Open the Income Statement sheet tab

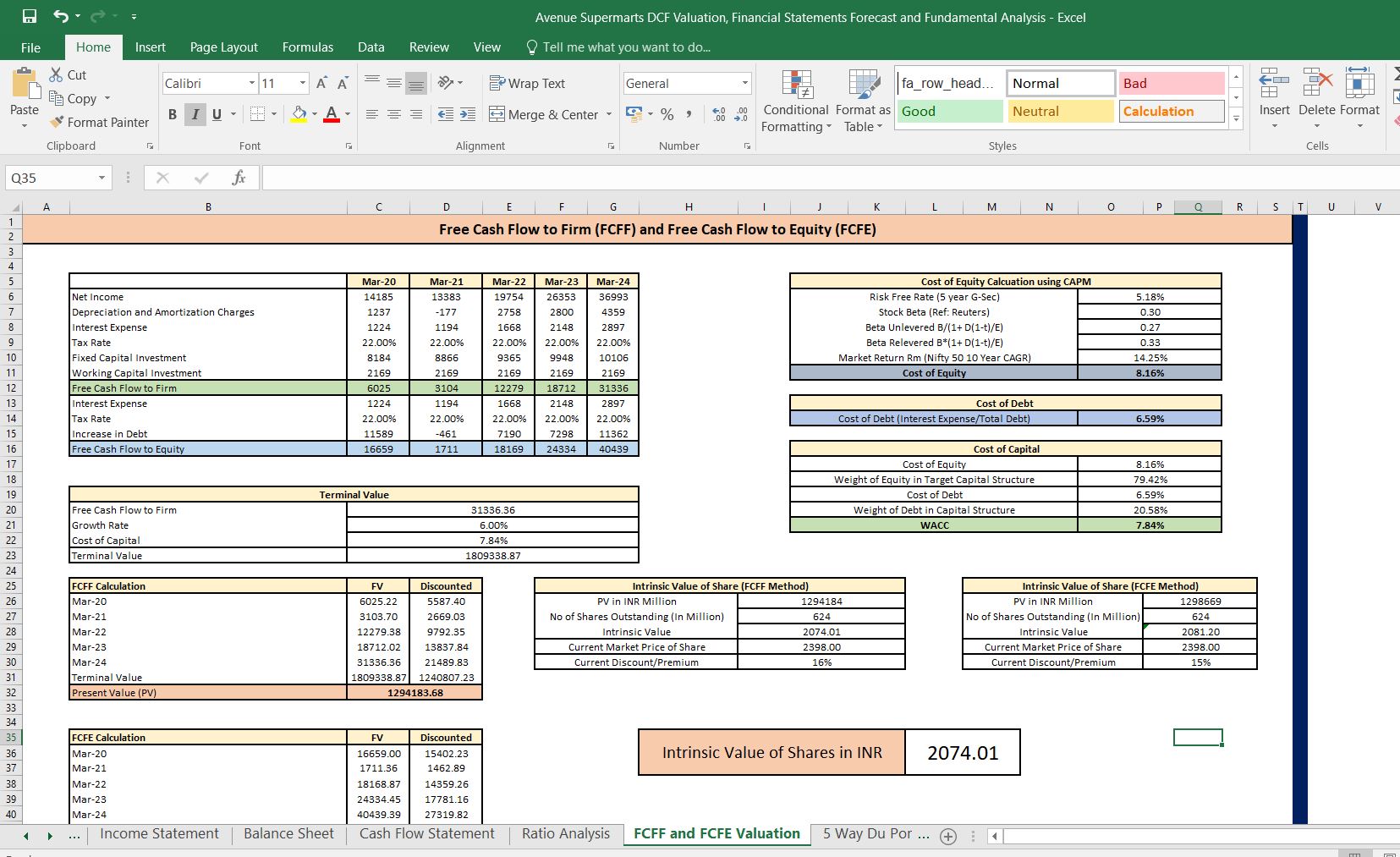[159, 833]
